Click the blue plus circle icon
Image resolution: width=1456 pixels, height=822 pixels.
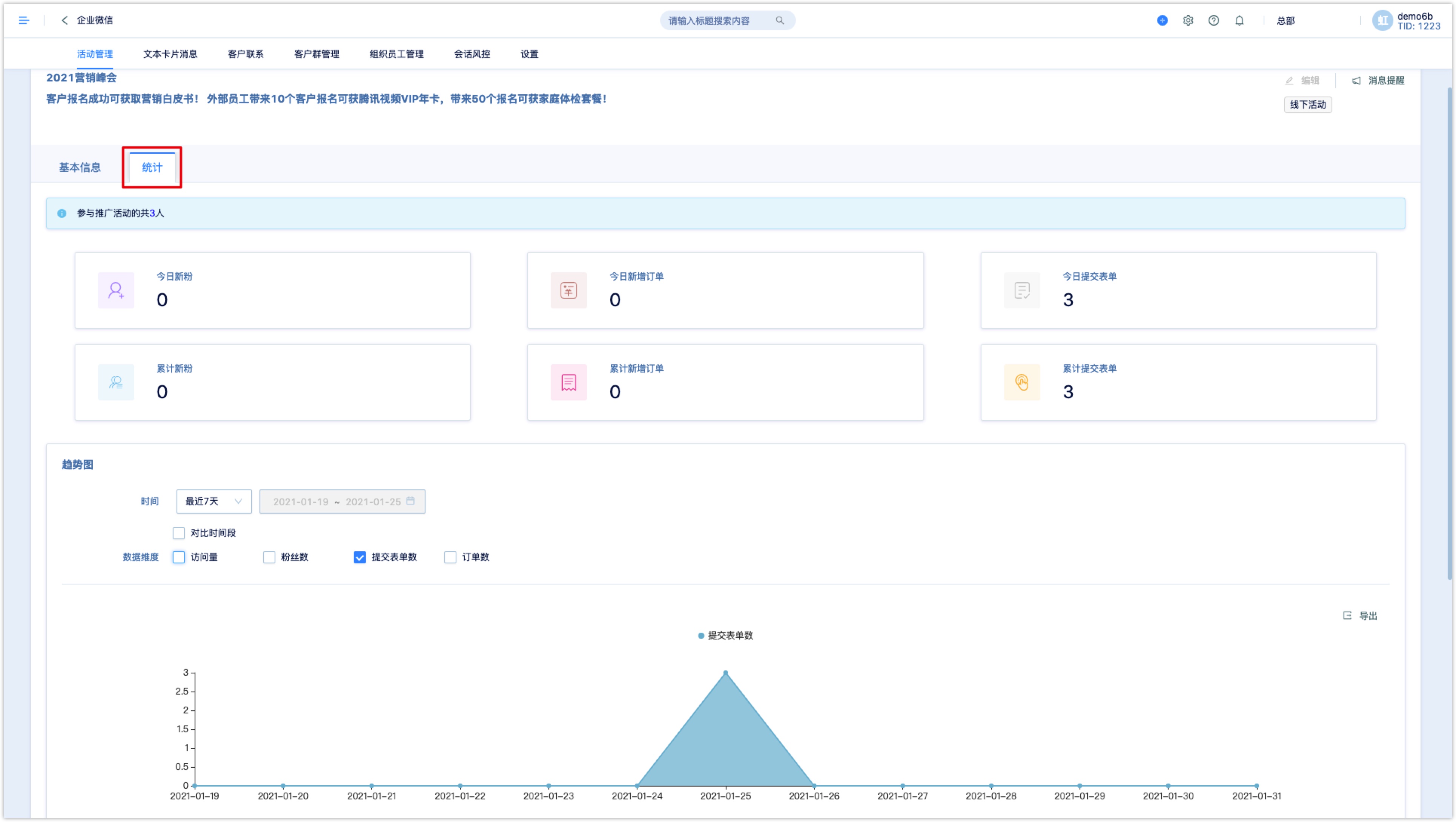click(1162, 20)
